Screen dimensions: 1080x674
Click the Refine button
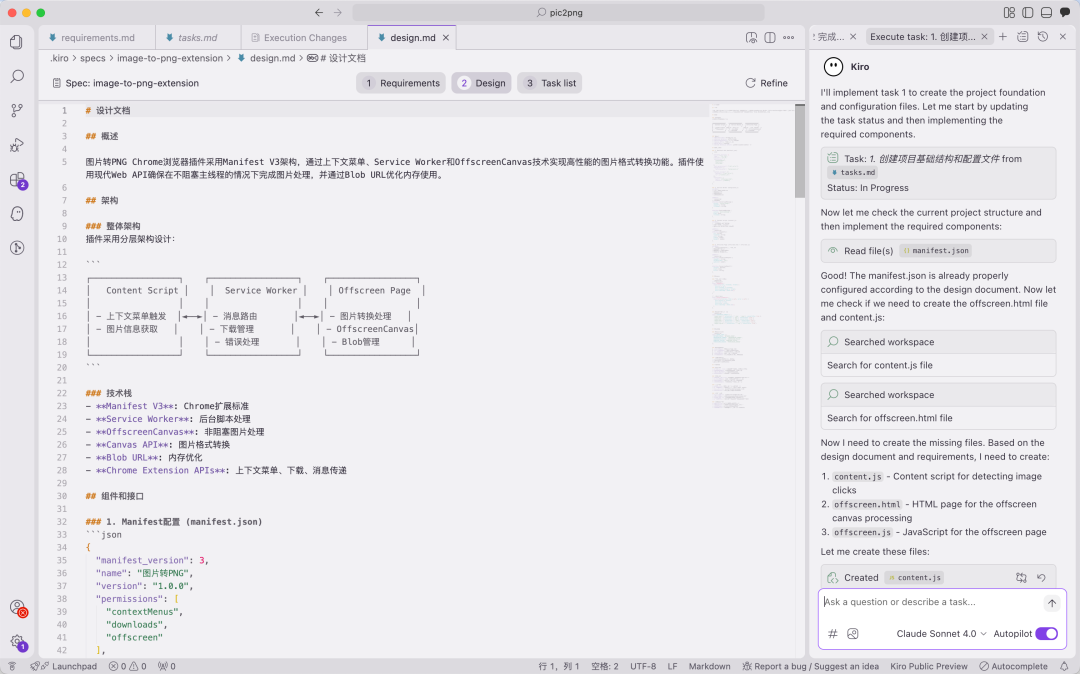tap(766, 83)
